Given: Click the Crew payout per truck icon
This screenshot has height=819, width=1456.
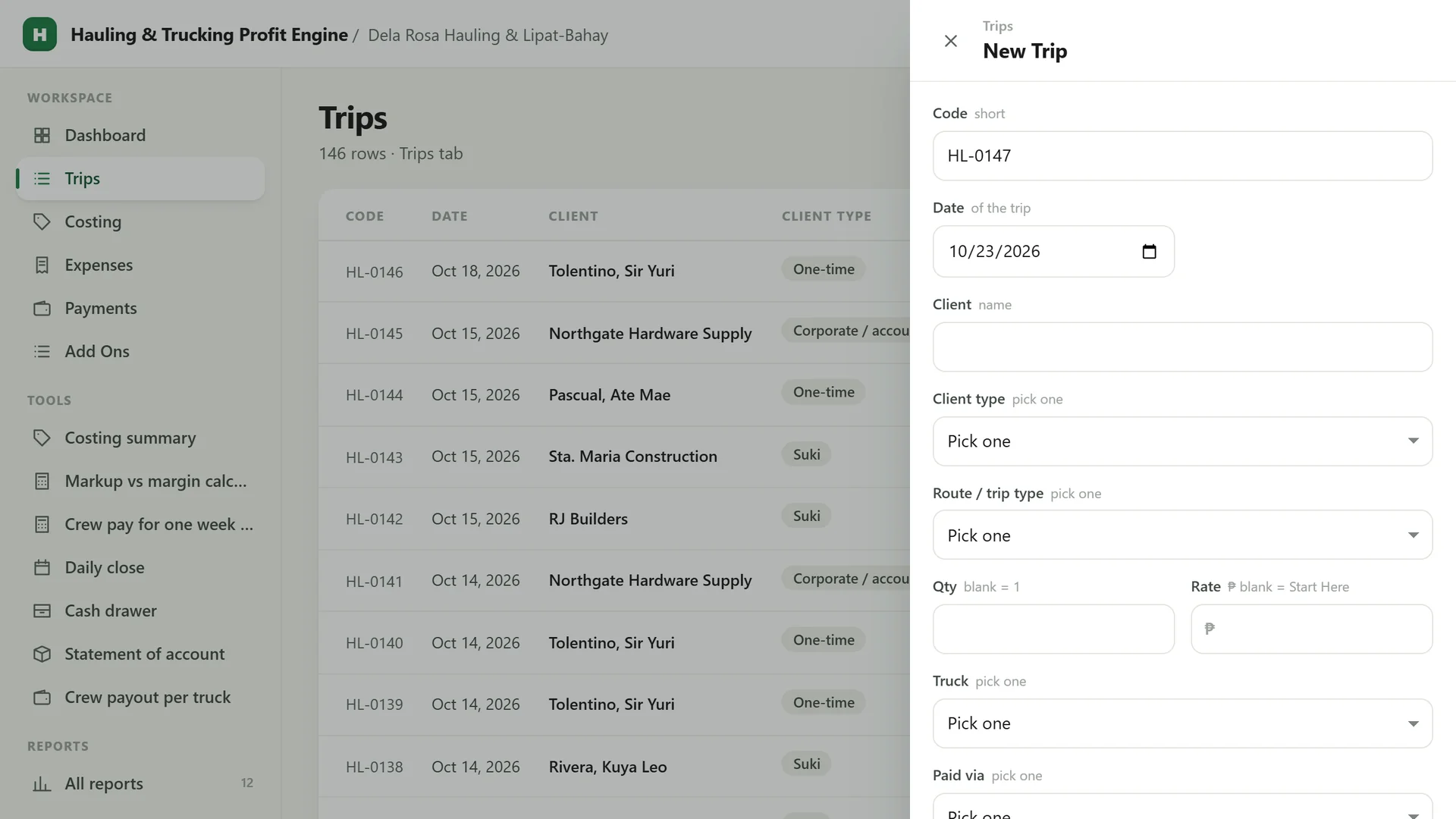Looking at the screenshot, I should pyautogui.click(x=42, y=697).
